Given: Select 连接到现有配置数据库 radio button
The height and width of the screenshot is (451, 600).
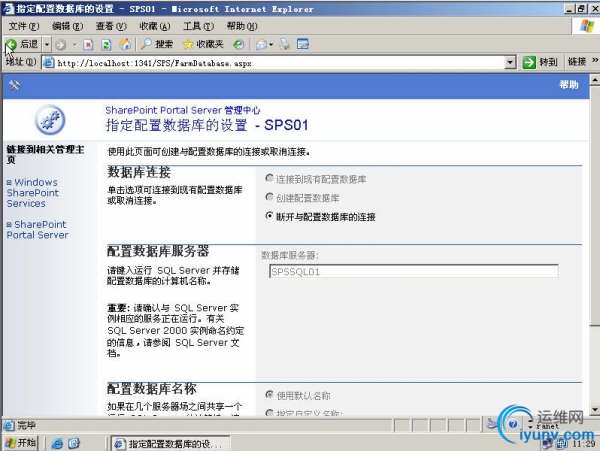Looking at the screenshot, I should 269,178.
